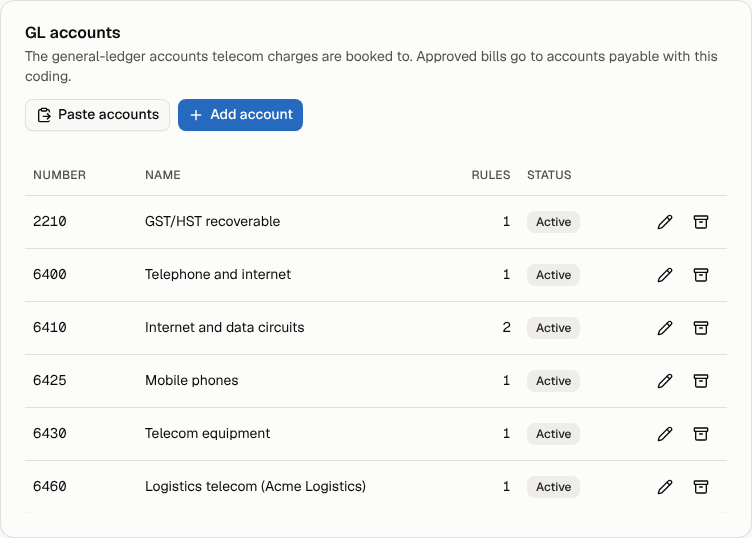Archive the Telephone and internet account

pos(701,275)
